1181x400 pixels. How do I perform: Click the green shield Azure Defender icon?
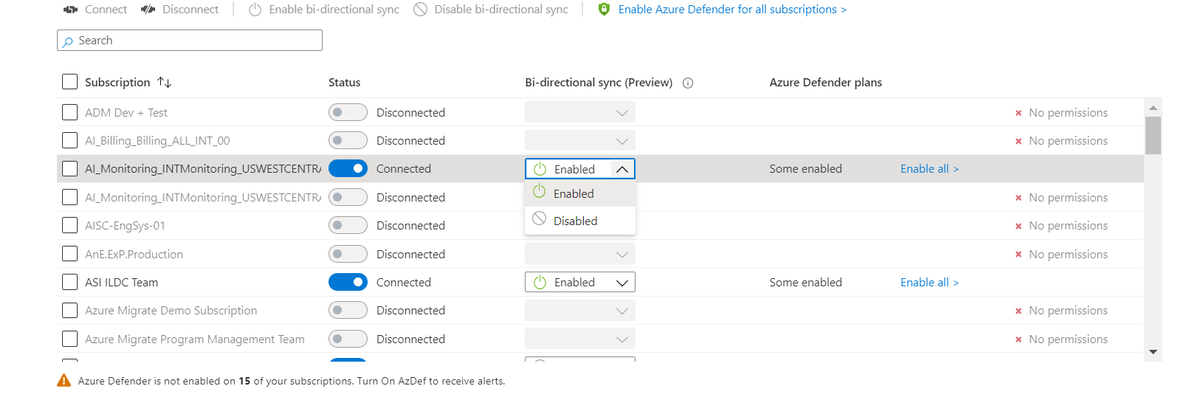click(603, 10)
